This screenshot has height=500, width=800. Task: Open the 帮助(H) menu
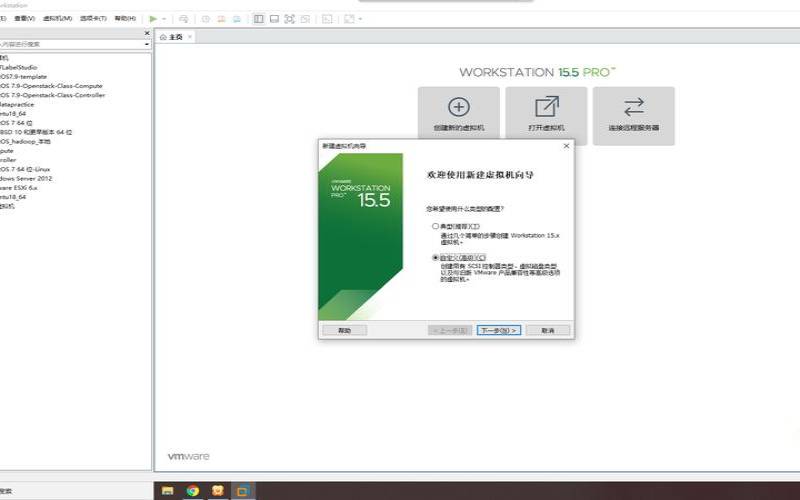[125, 18]
